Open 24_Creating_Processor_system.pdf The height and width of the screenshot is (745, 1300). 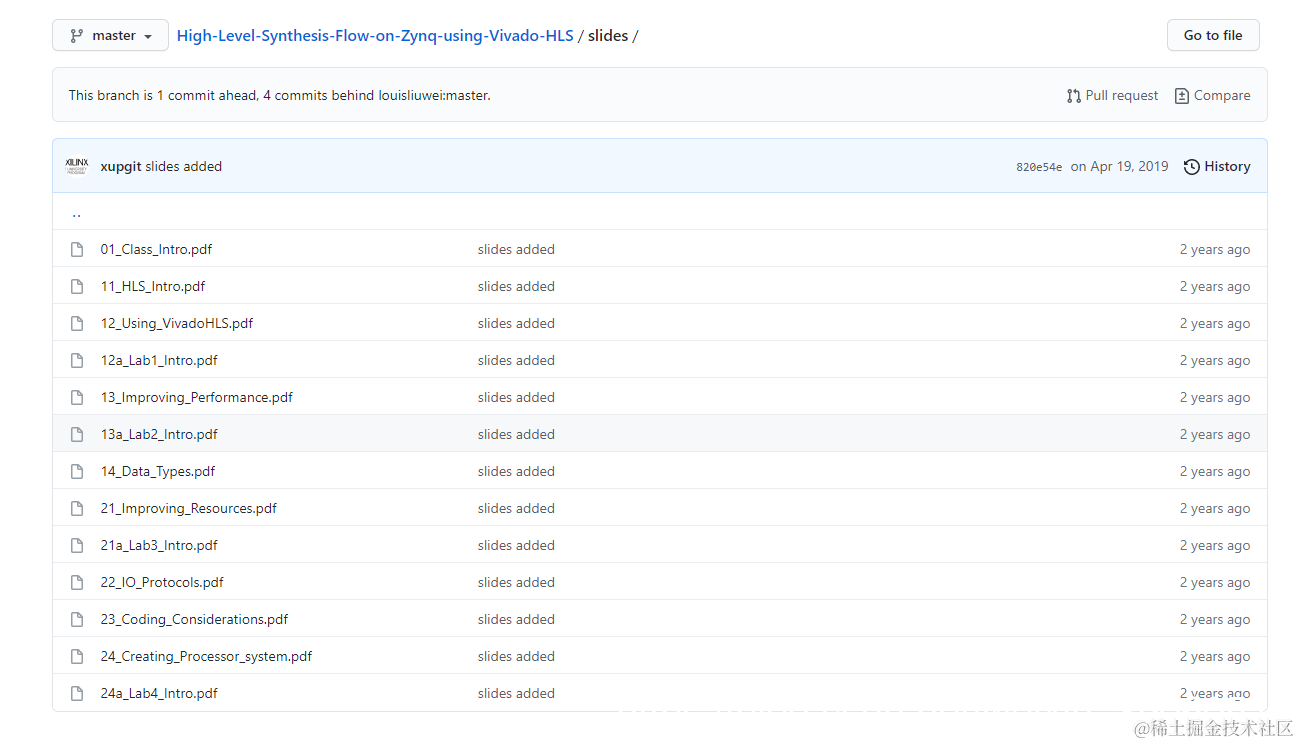click(206, 656)
